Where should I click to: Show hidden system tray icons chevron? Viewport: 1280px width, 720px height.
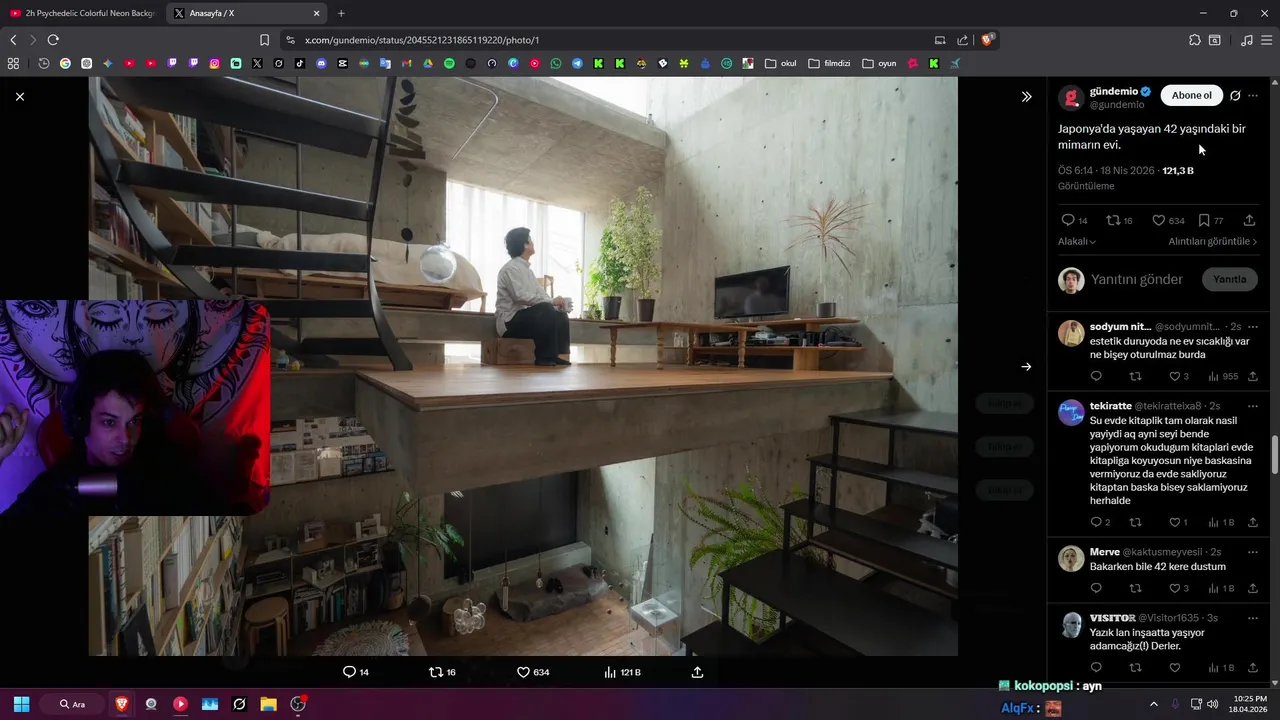pyautogui.click(x=1153, y=704)
